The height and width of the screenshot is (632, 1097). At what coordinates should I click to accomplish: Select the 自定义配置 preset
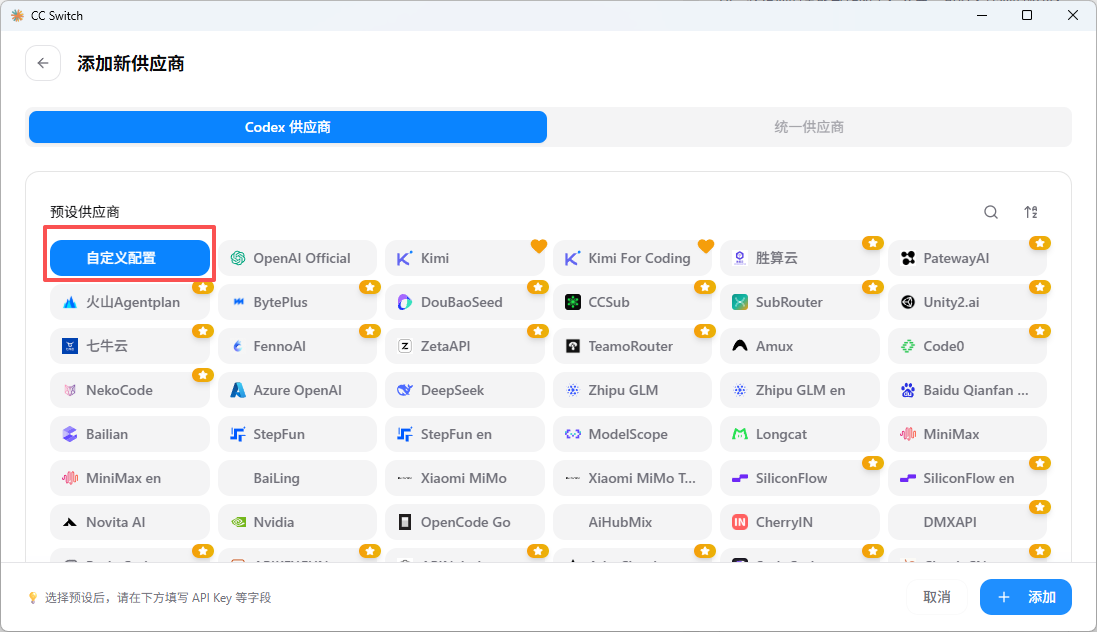click(x=129, y=258)
